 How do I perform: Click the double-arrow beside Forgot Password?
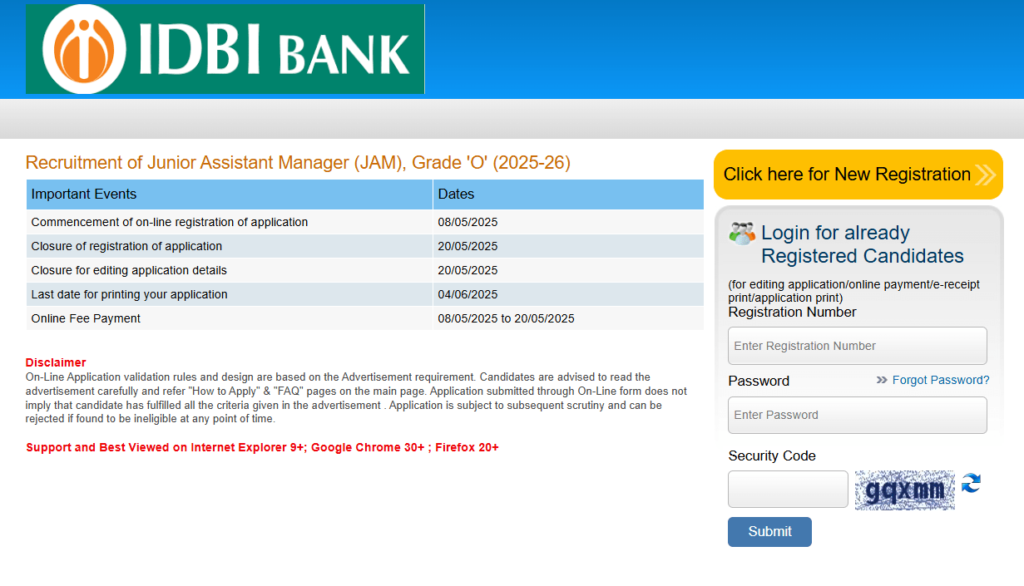(882, 380)
